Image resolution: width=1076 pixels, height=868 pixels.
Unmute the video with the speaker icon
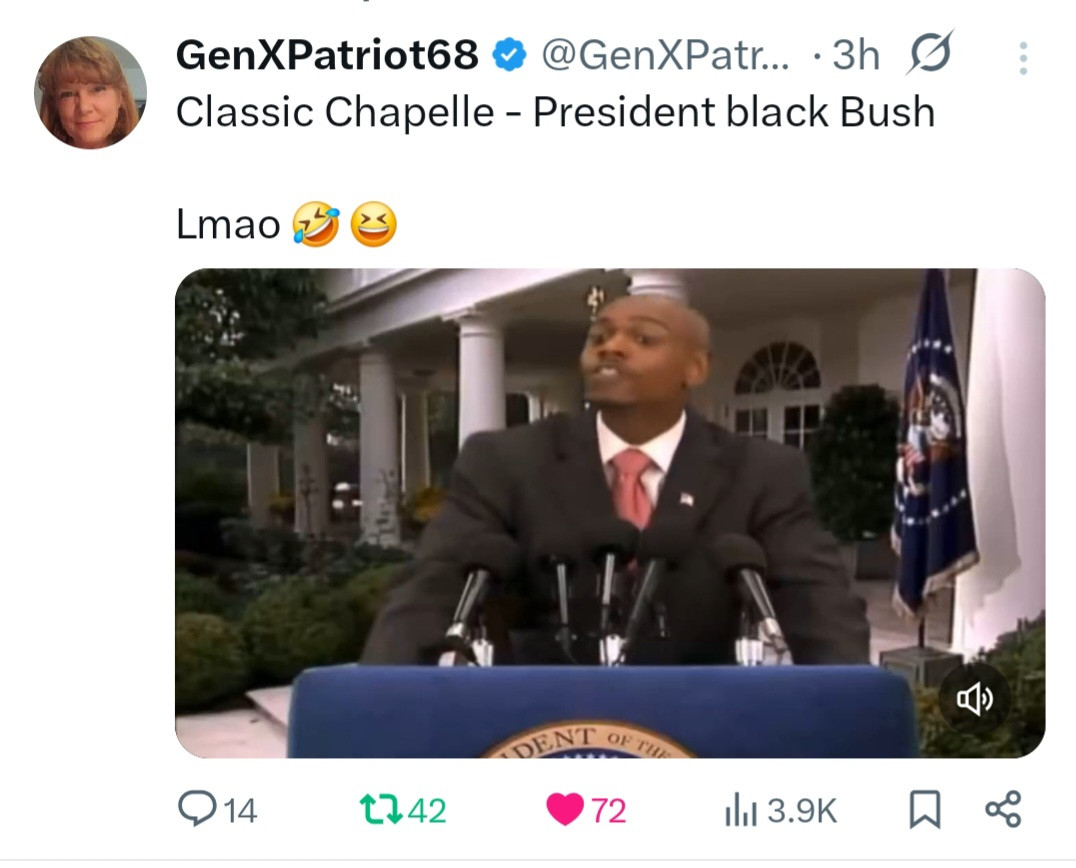click(974, 699)
